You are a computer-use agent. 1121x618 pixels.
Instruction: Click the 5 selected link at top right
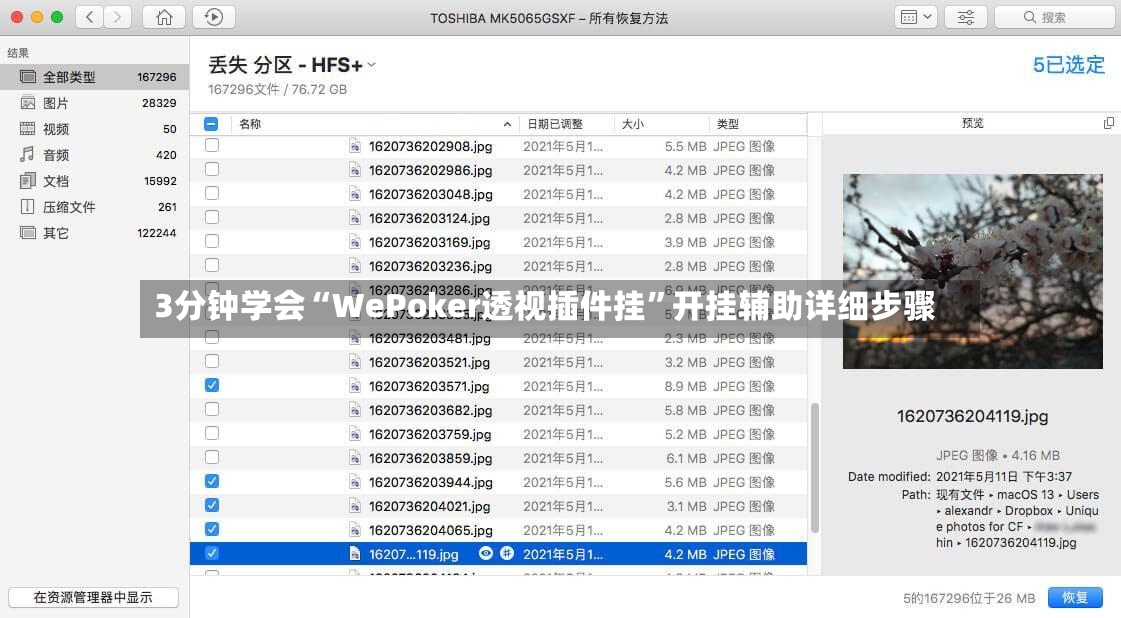click(x=1069, y=65)
